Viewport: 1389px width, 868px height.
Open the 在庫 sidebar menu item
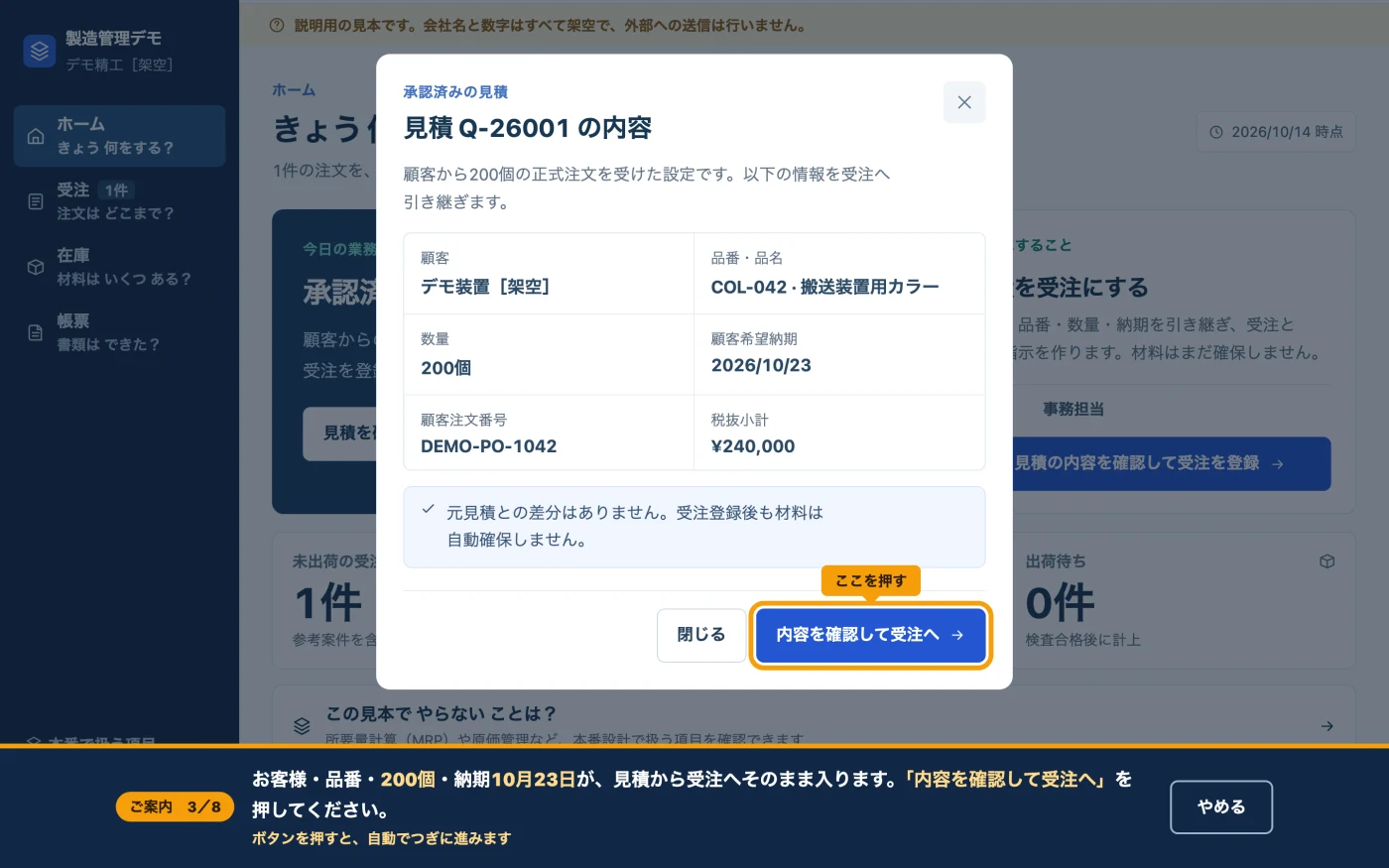tap(119, 267)
